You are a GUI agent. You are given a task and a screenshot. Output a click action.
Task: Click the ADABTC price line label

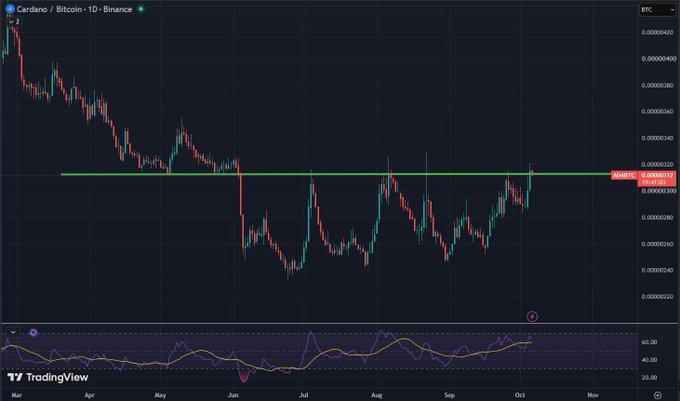pos(624,176)
